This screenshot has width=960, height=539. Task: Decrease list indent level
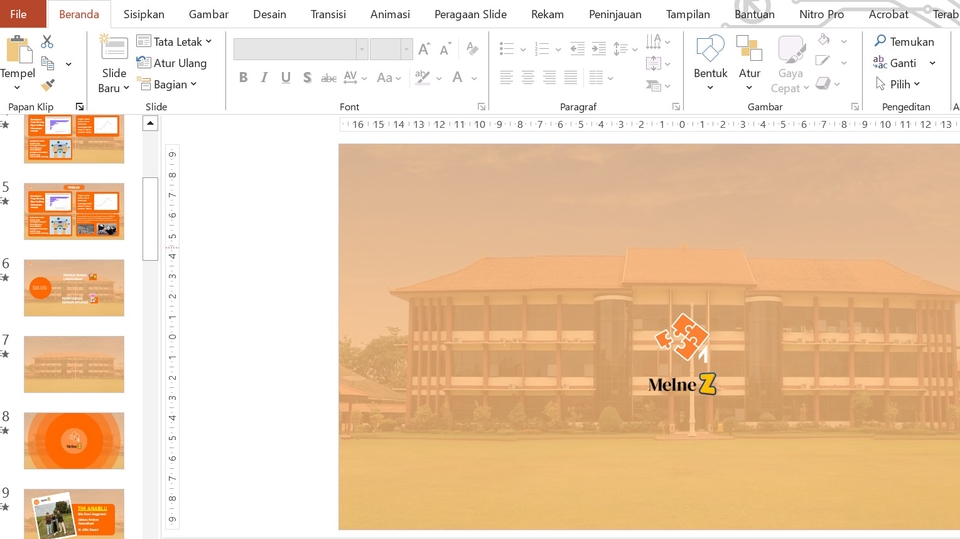coord(577,48)
